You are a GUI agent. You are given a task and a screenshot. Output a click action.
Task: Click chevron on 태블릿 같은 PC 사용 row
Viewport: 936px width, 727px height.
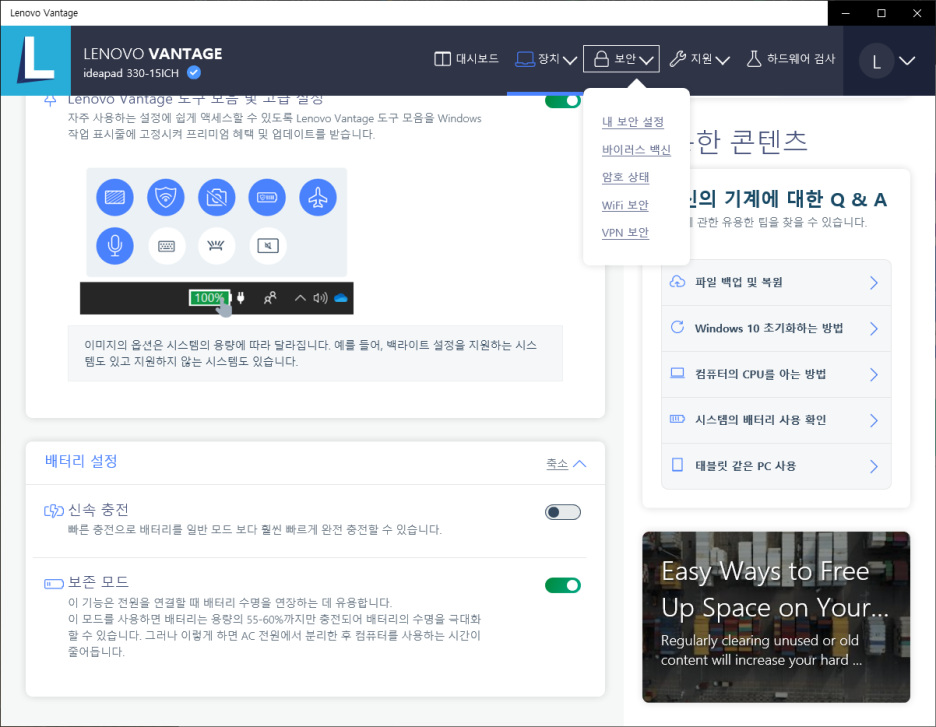point(874,467)
